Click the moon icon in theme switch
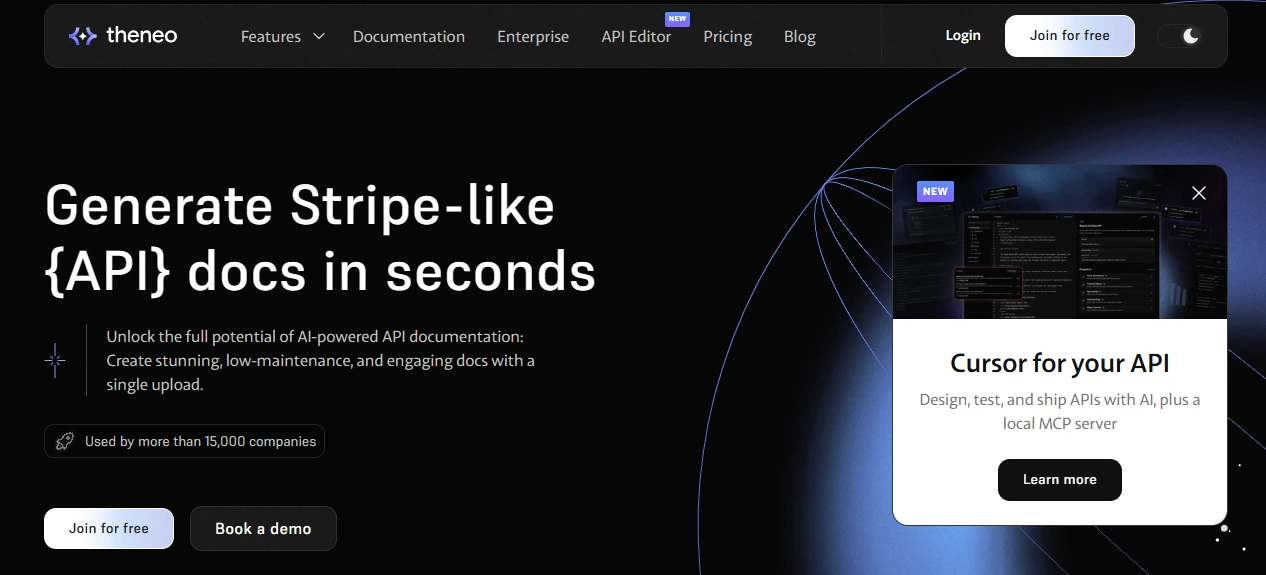1266x575 pixels. click(x=1190, y=36)
